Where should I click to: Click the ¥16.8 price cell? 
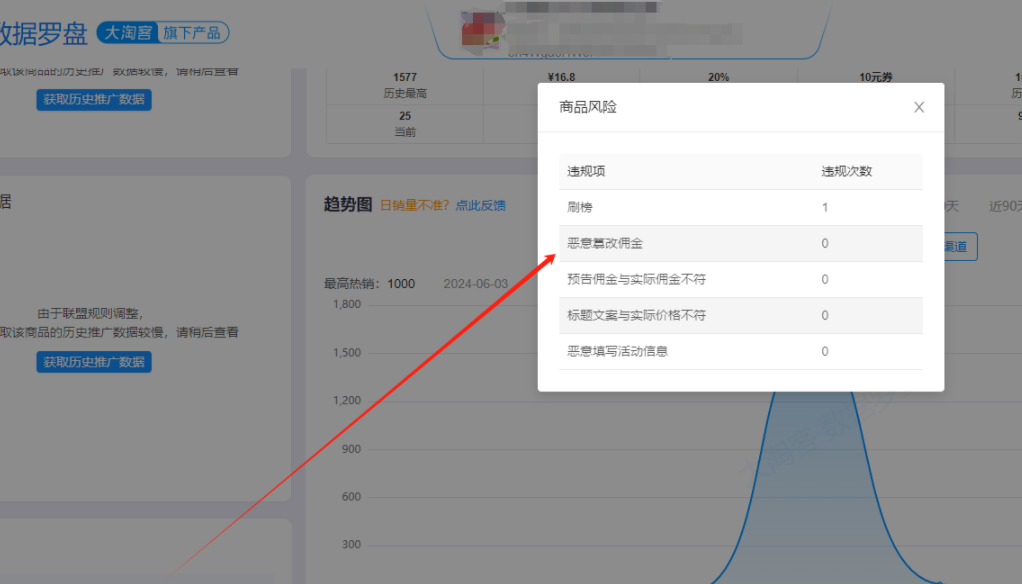click(x=561, y=77)
